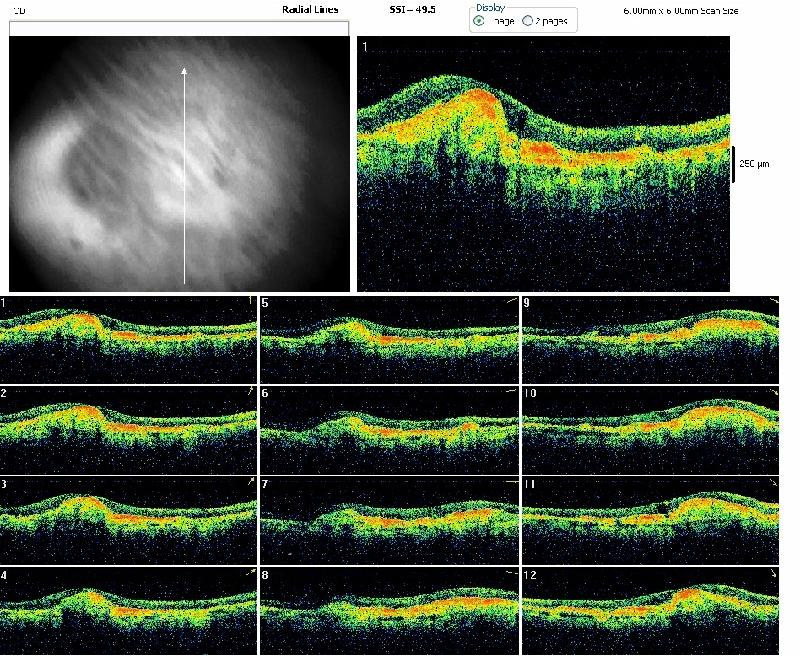Screen dimensions: 800x656
Task: Choose radial scan thumbnail number 12
Action: tap(650, 611)
